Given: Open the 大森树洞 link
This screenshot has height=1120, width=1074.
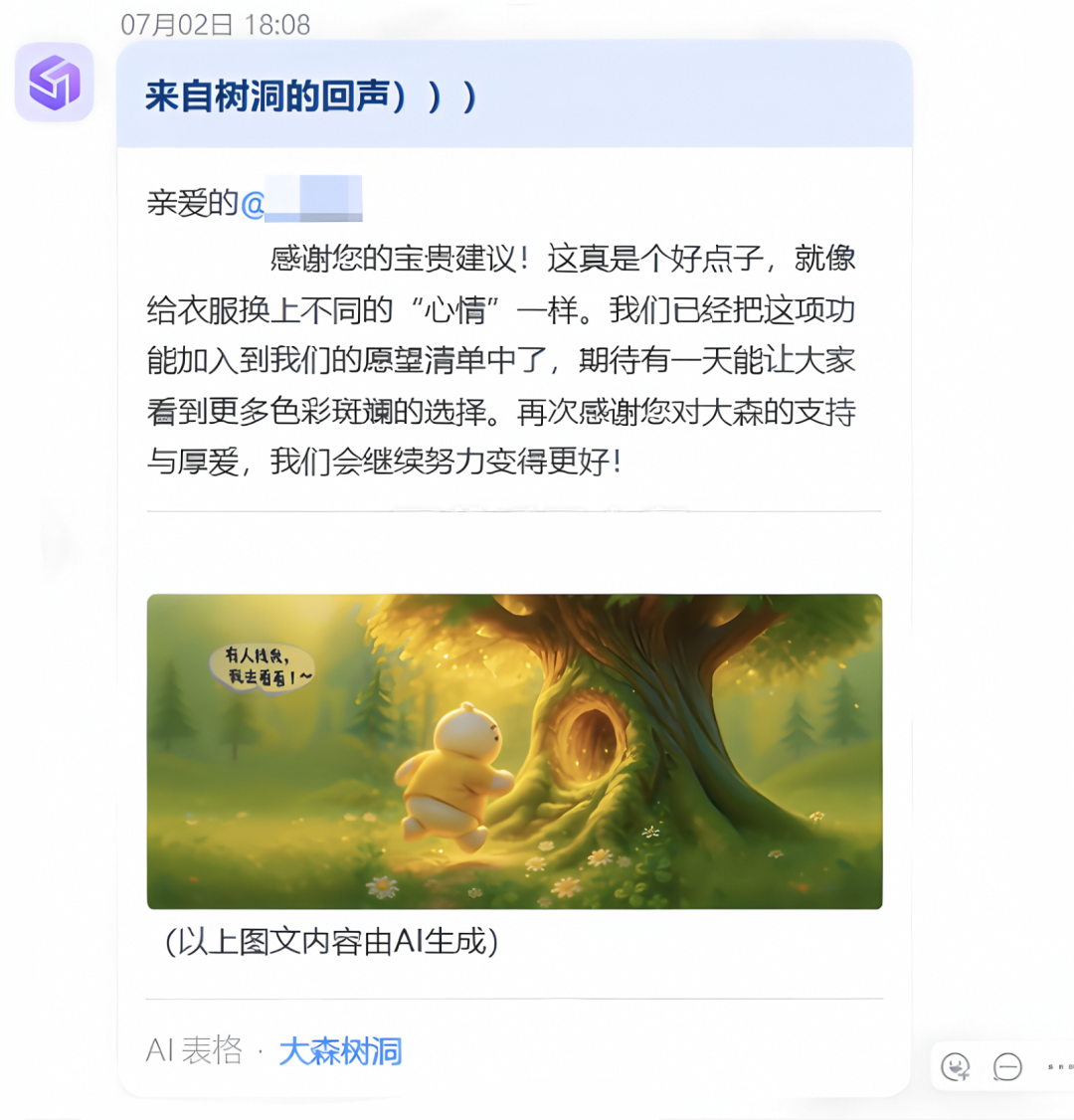Looking at the screenshot, I should click(341, 1051).
